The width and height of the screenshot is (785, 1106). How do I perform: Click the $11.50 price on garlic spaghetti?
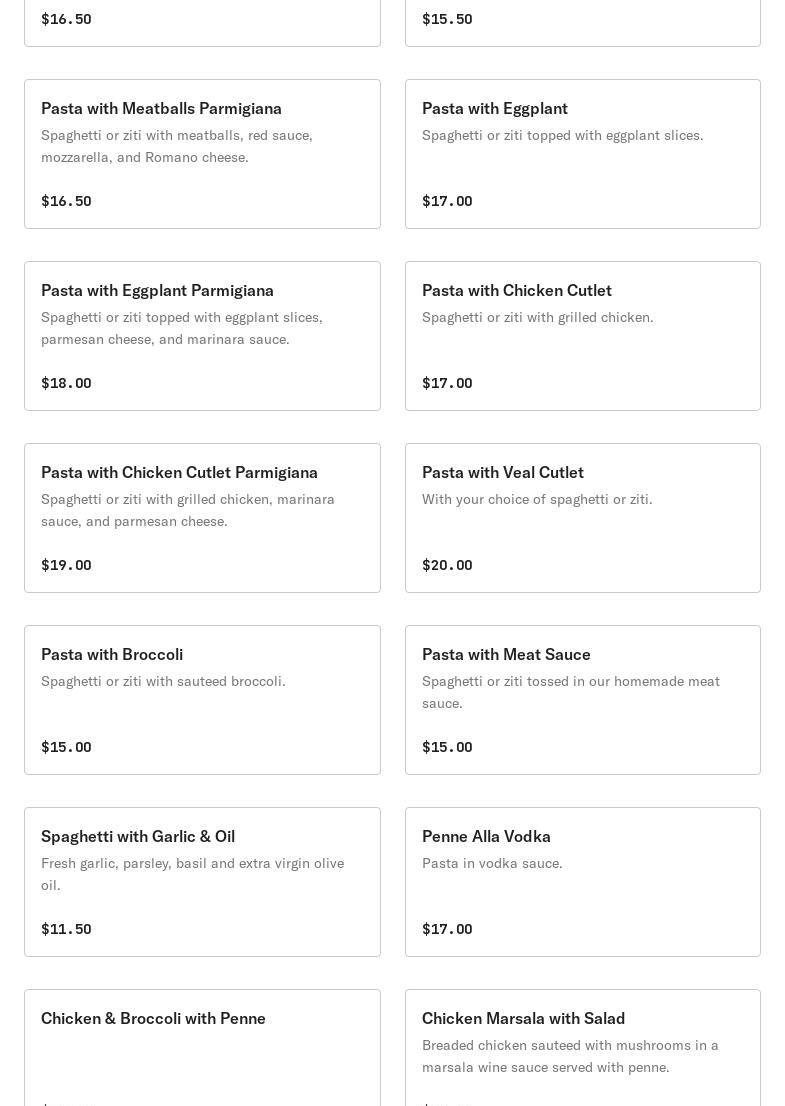[x=66, y=929]
